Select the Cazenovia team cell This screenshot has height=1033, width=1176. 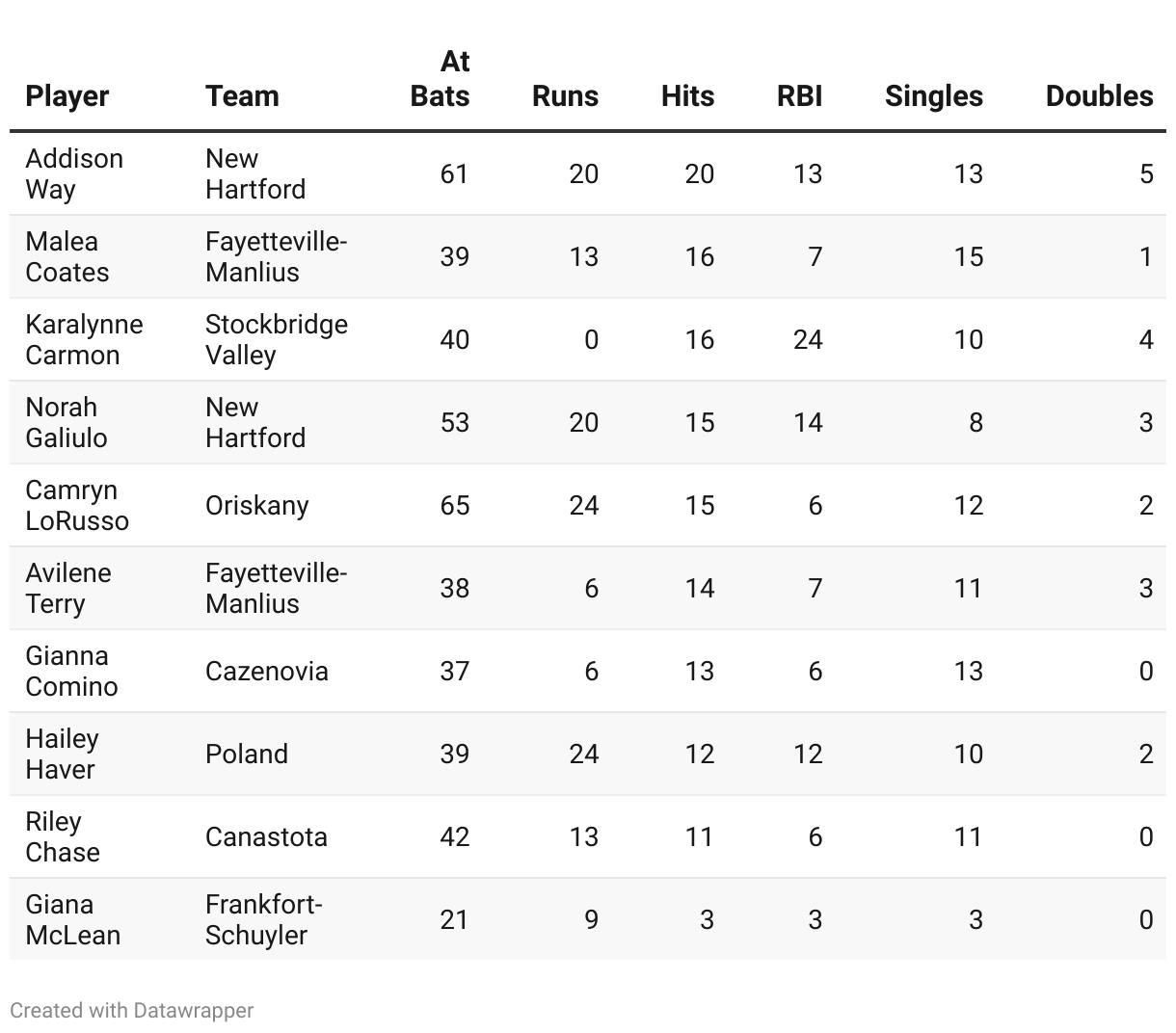point(267,671)
